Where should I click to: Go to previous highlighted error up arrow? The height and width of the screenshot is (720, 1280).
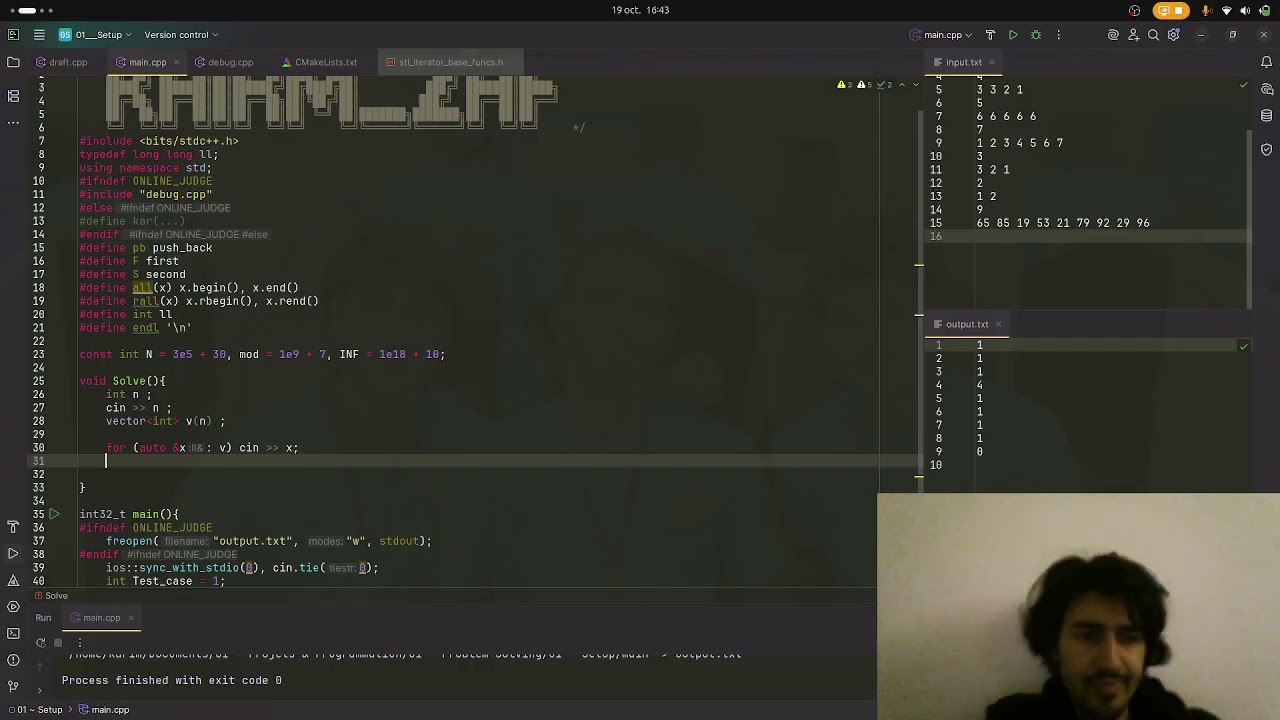(x=902, y=85)
